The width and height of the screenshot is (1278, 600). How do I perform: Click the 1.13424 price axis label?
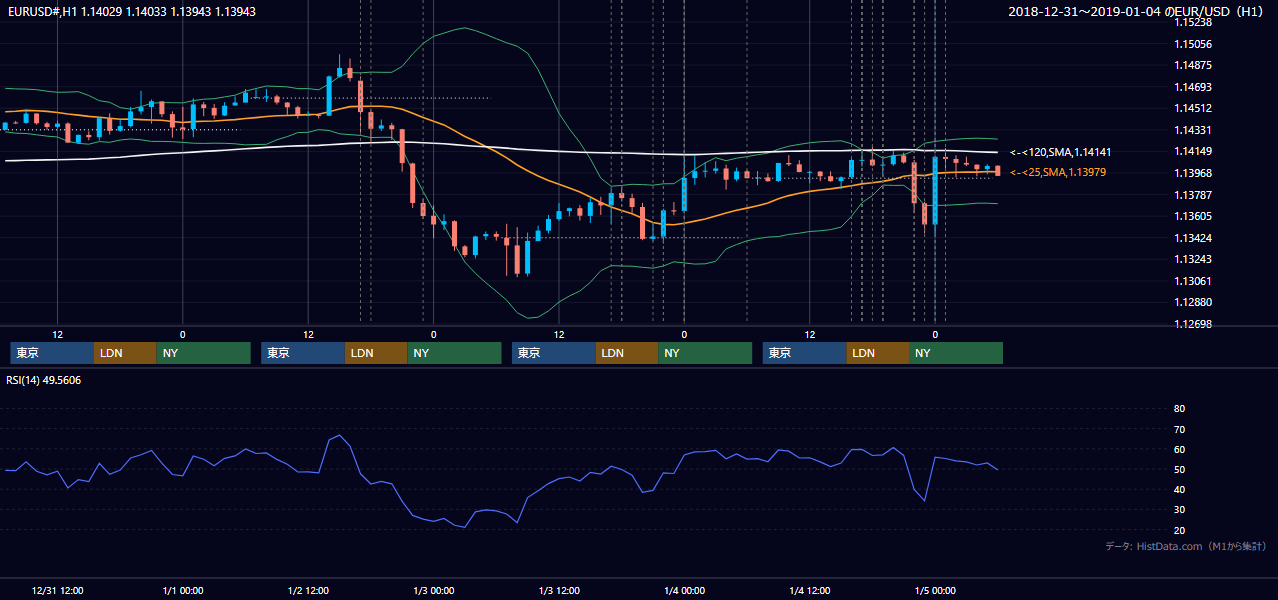[x=1193, y=238]
